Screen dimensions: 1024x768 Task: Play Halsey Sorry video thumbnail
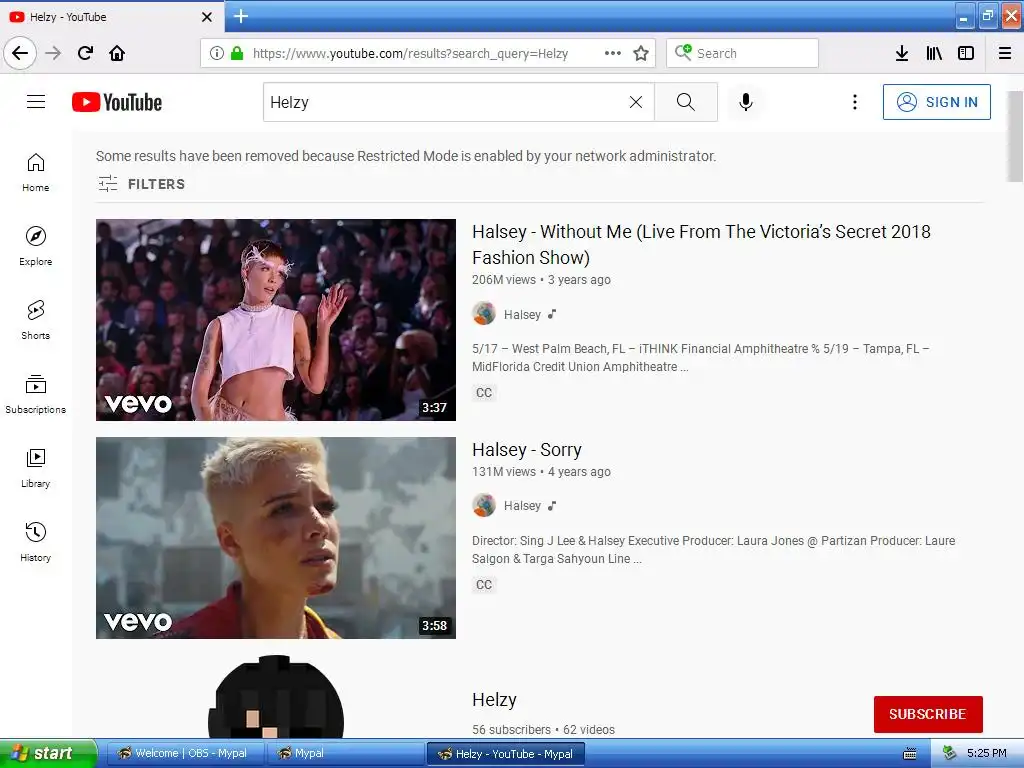pyautogui.click(x=276, y=537)
